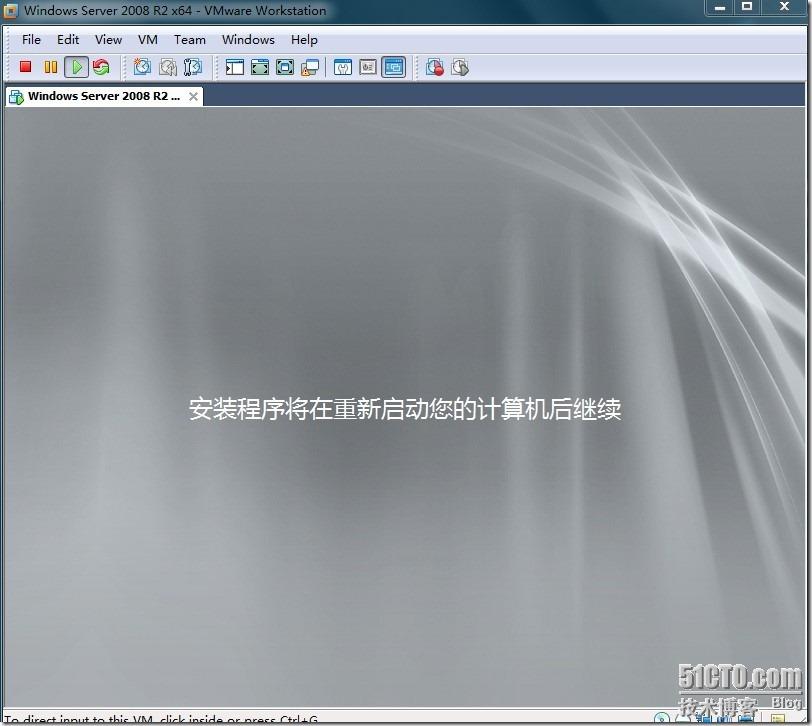Open the File menu
The width and height of the screenshot is (812, 726).
pyautogui.click(x=31, y=40)
